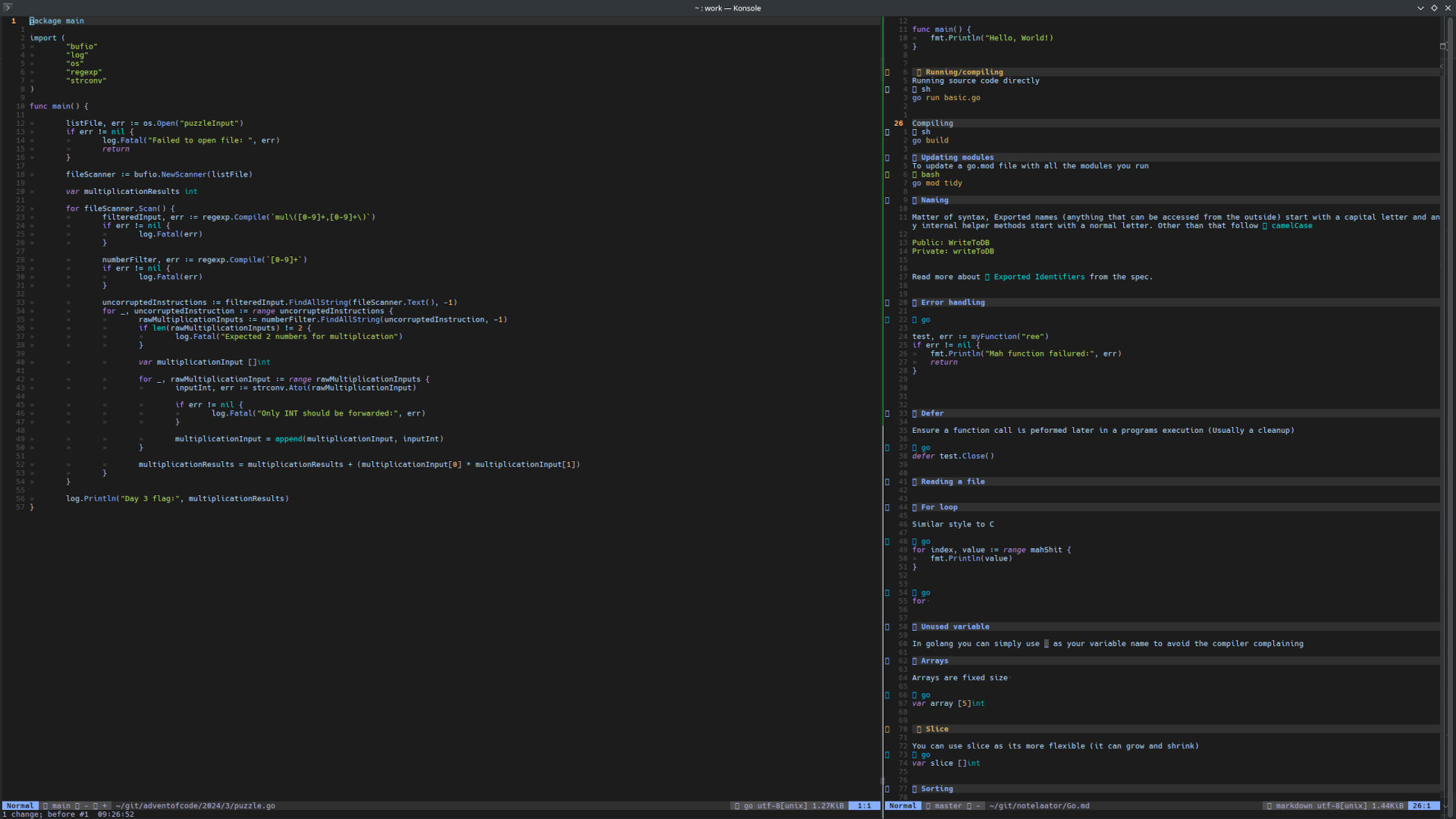Click the 'Similar style to C' line
1456x819 pixels.
click(x=952, y=524)
